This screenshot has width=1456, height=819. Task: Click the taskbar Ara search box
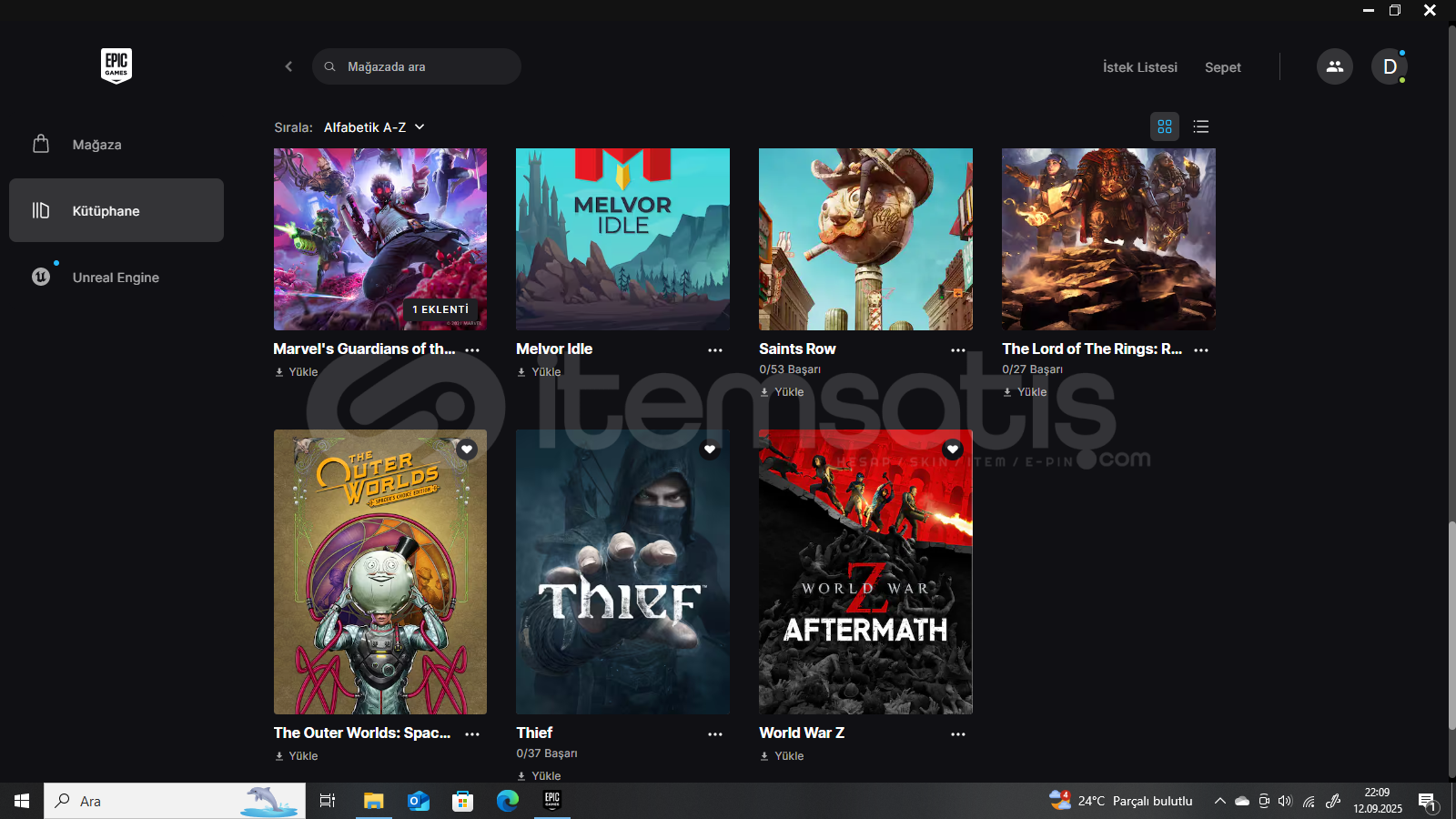[175, 801]
